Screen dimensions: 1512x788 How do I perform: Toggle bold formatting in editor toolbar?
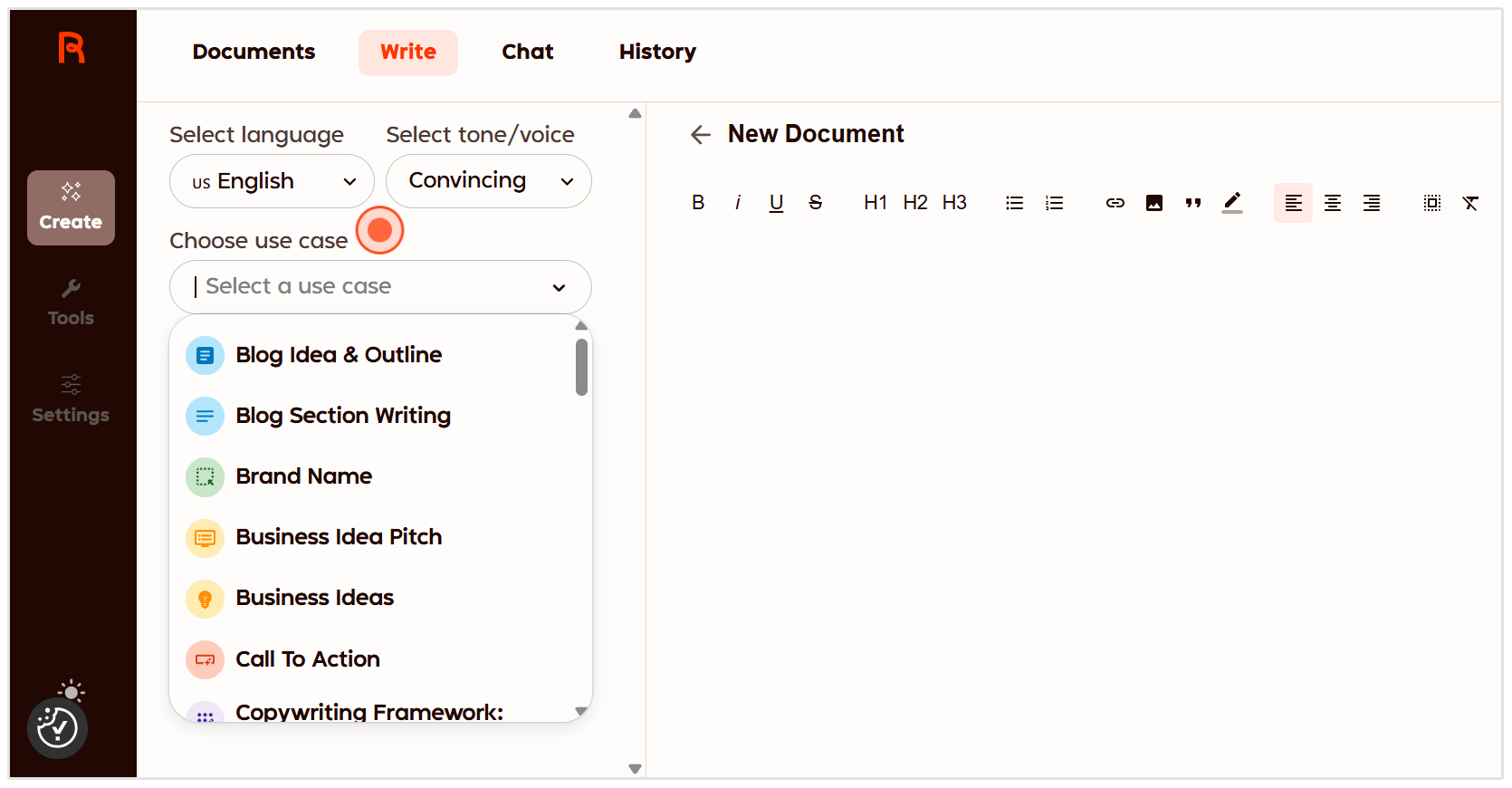tap(698, 203)
